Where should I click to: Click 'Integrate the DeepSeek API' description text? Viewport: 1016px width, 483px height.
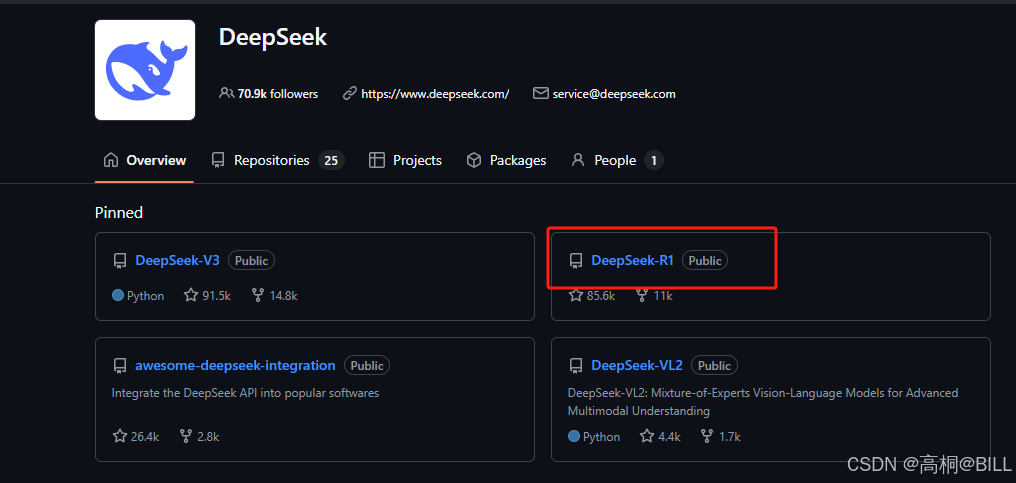(x=246, y=393)
